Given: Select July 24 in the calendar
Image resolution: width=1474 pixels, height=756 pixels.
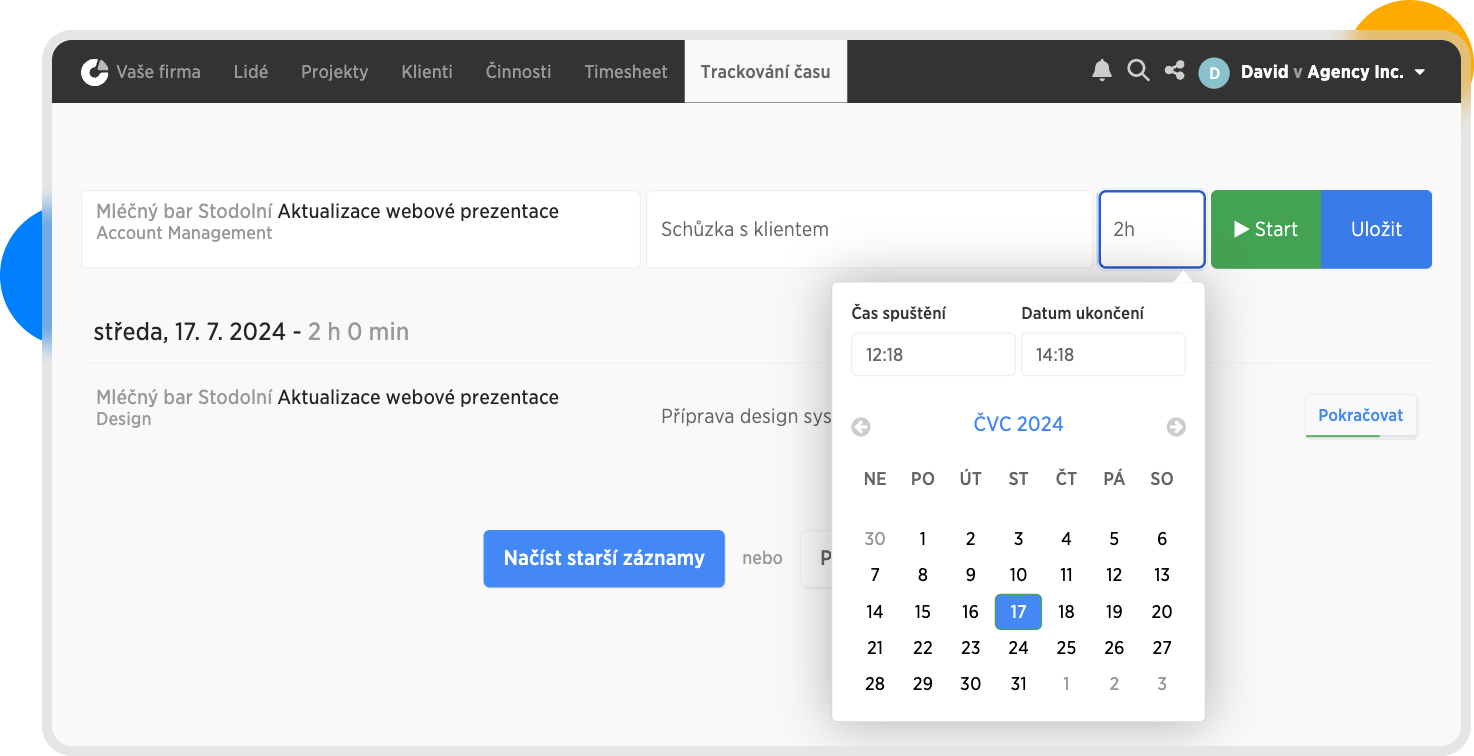Looking at the screenshot, I should 1018,648.
